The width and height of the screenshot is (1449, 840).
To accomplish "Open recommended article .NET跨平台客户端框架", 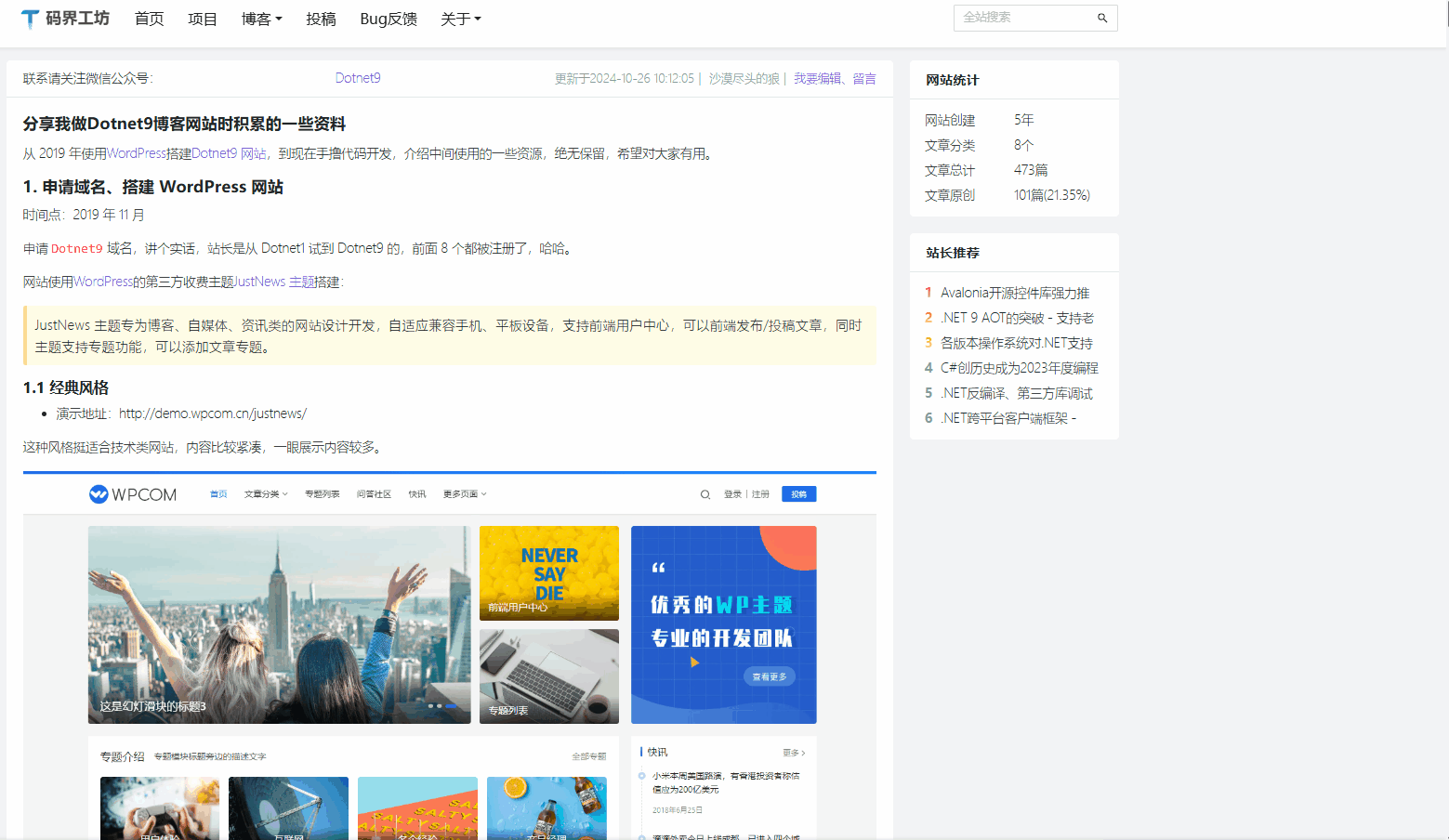I will point(1008,418).
